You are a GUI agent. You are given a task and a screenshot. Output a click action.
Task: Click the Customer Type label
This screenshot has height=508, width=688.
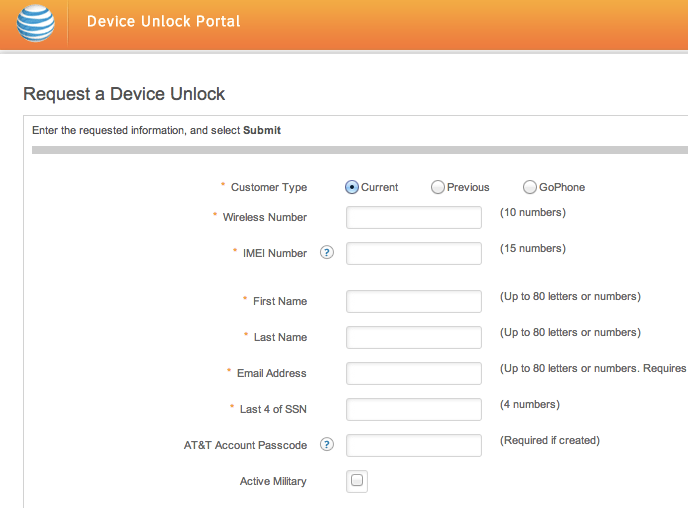click(x=268, y=187)
